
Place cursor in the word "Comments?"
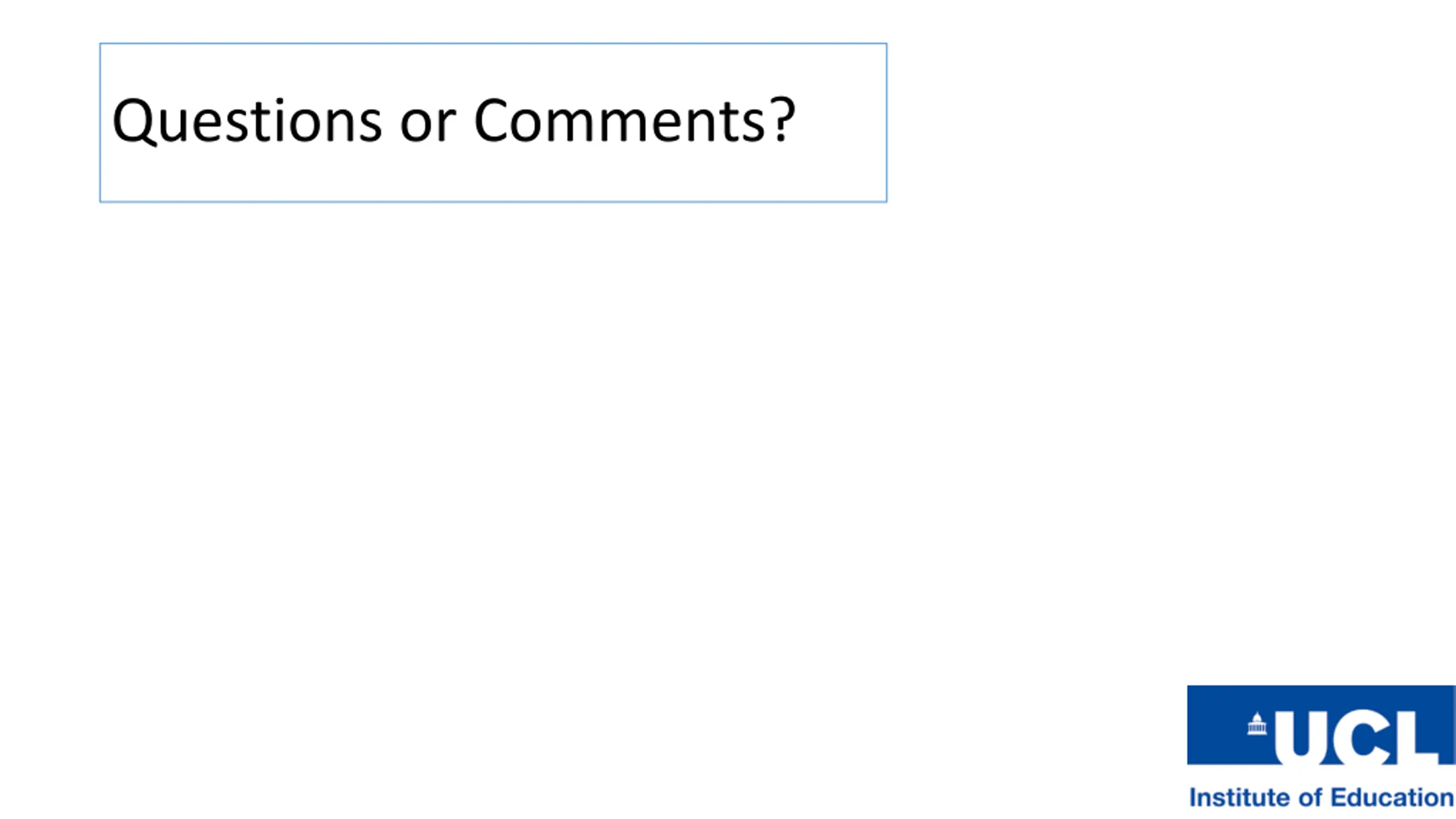[634, 120]
